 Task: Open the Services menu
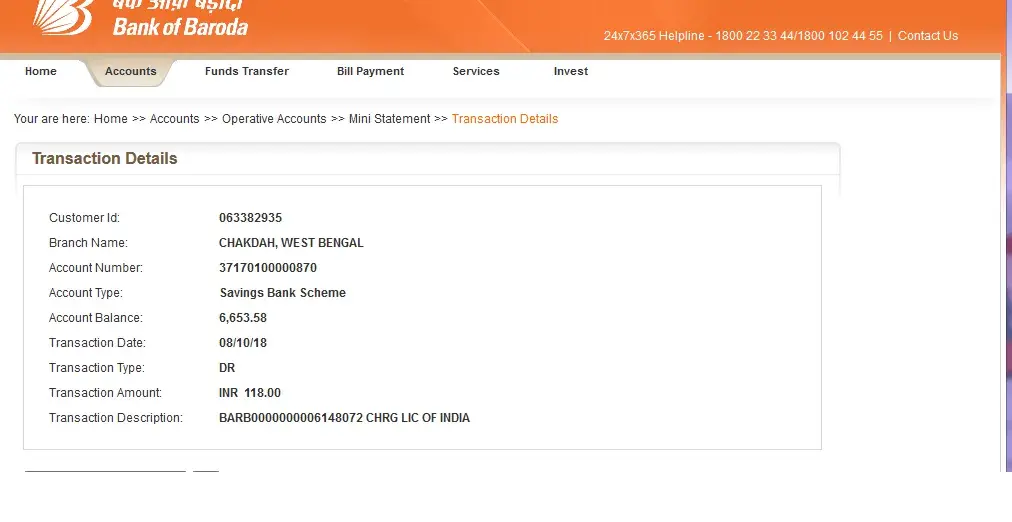click(476, 72)
